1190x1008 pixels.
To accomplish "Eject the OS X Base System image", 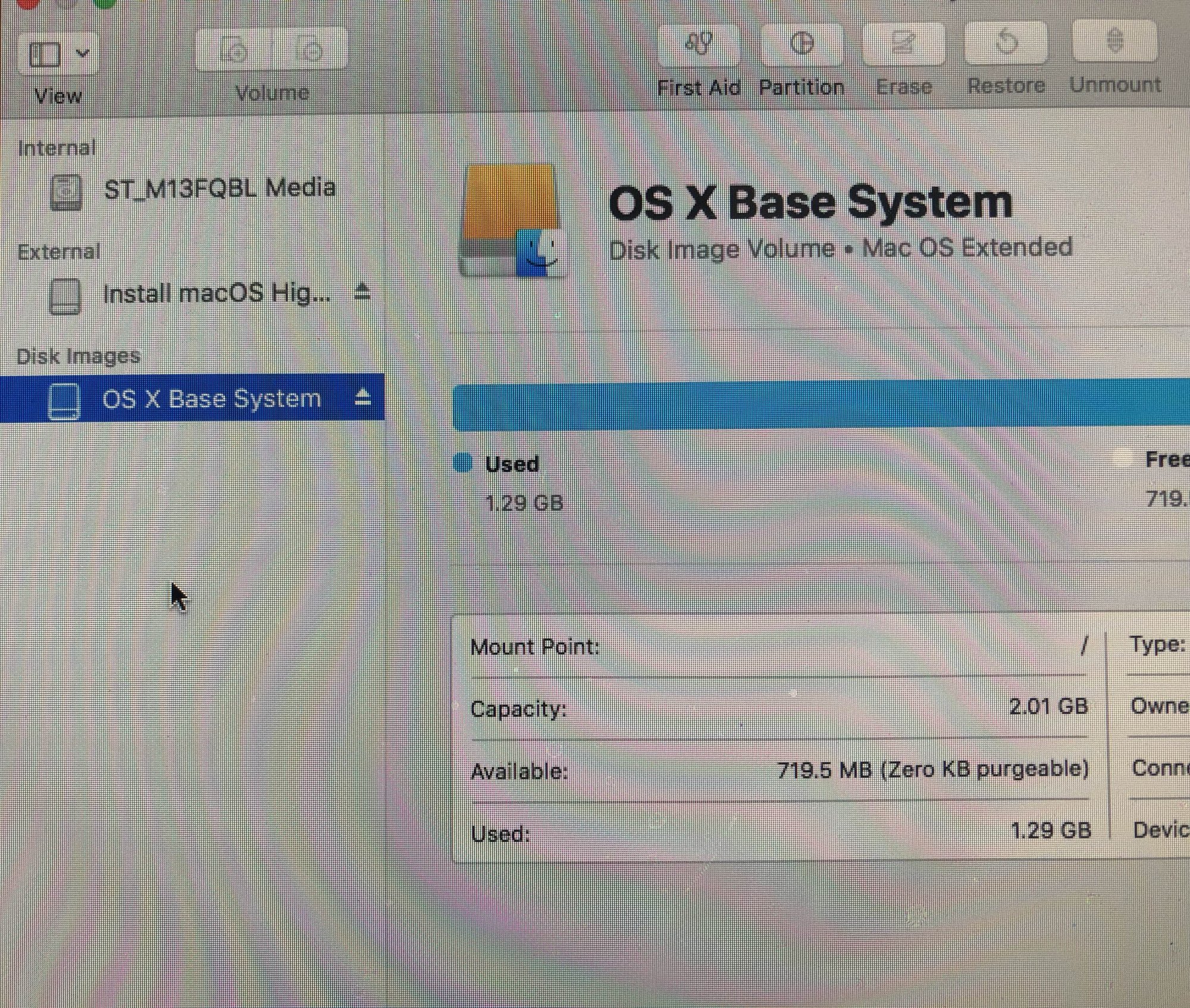I will [x=362, y=397].
